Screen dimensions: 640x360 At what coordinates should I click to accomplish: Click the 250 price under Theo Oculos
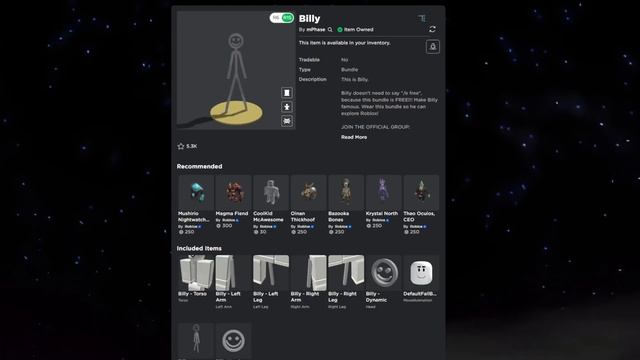pyautogui.click(x=414, y=232)
